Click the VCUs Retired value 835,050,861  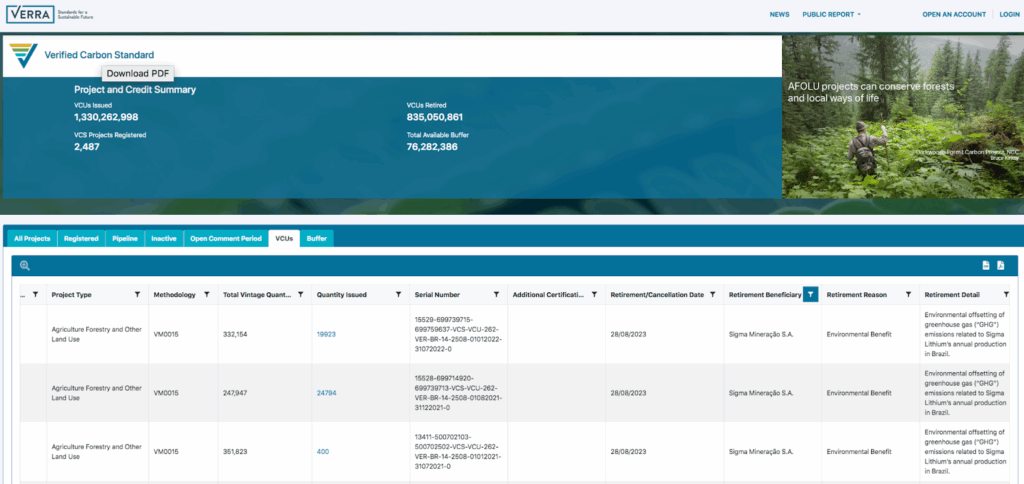[434, 118]
